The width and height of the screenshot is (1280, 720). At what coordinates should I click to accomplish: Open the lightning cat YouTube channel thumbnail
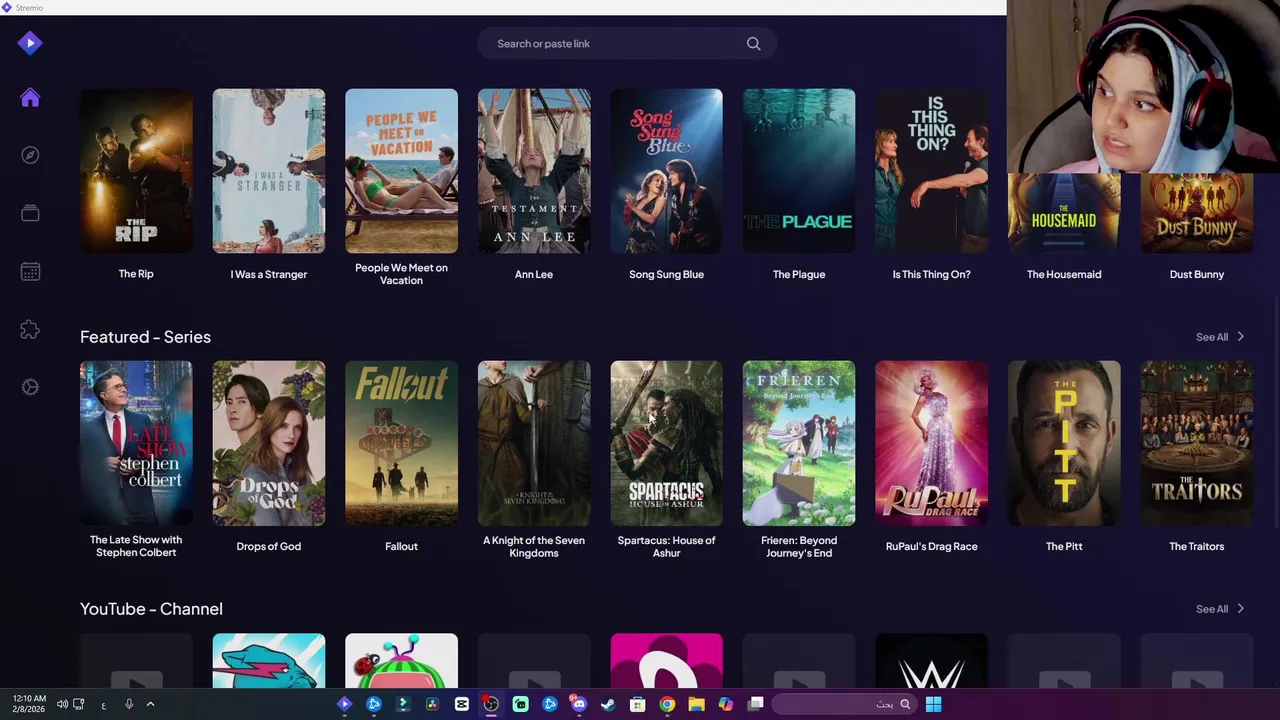point(268,660)
